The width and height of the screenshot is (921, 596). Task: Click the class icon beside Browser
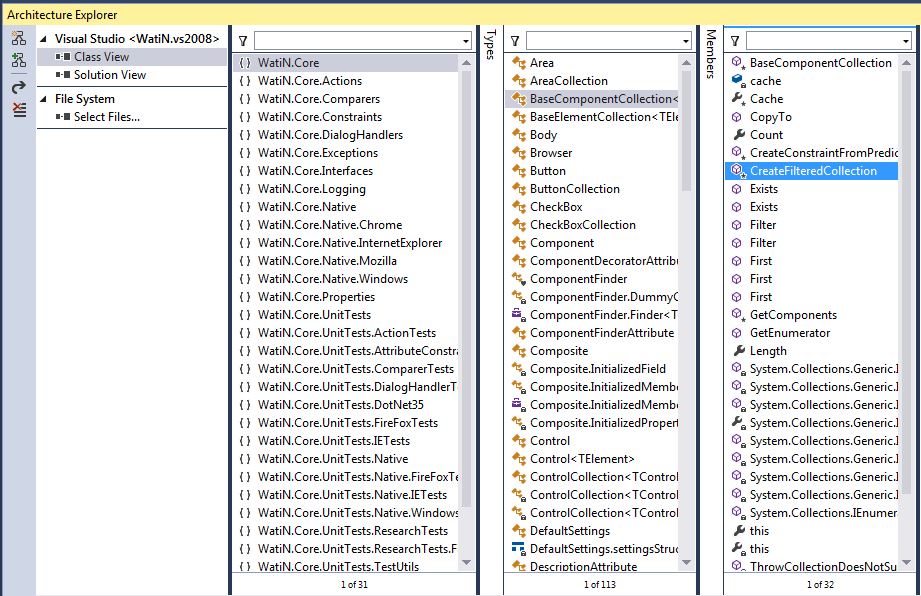pos(519,153)
